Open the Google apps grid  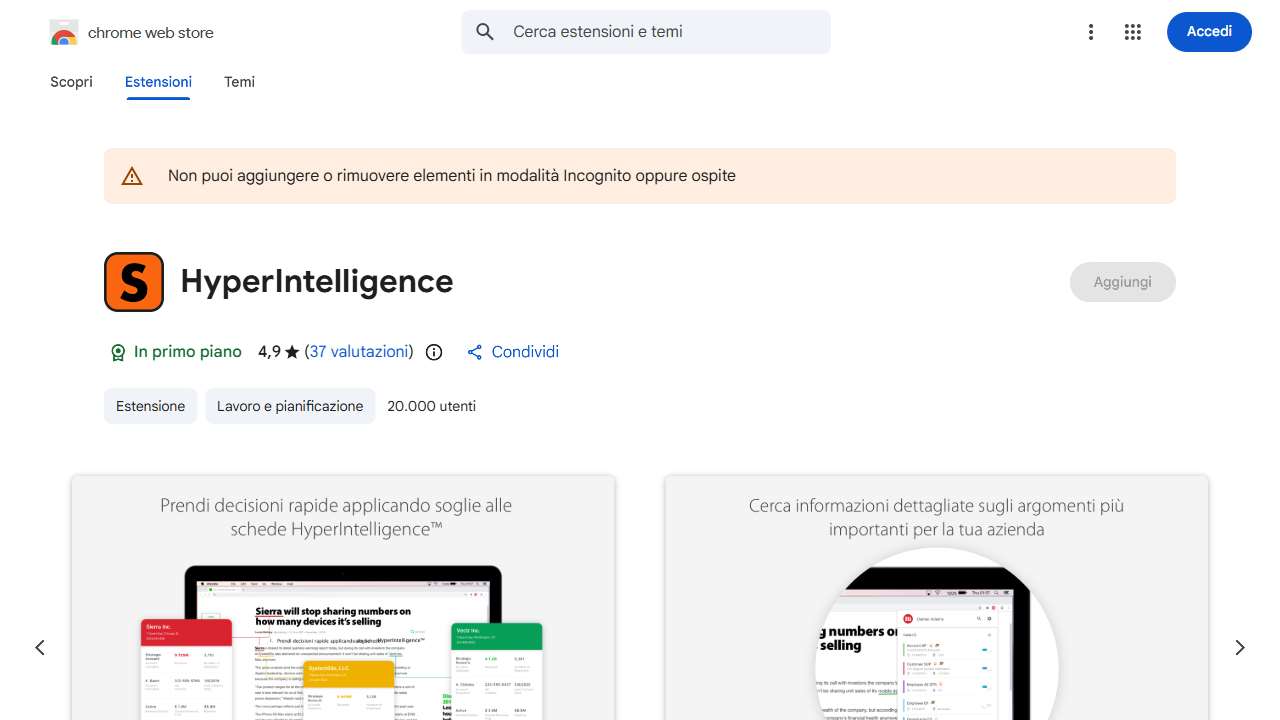pyautogui.click(x=1133, y=32)
